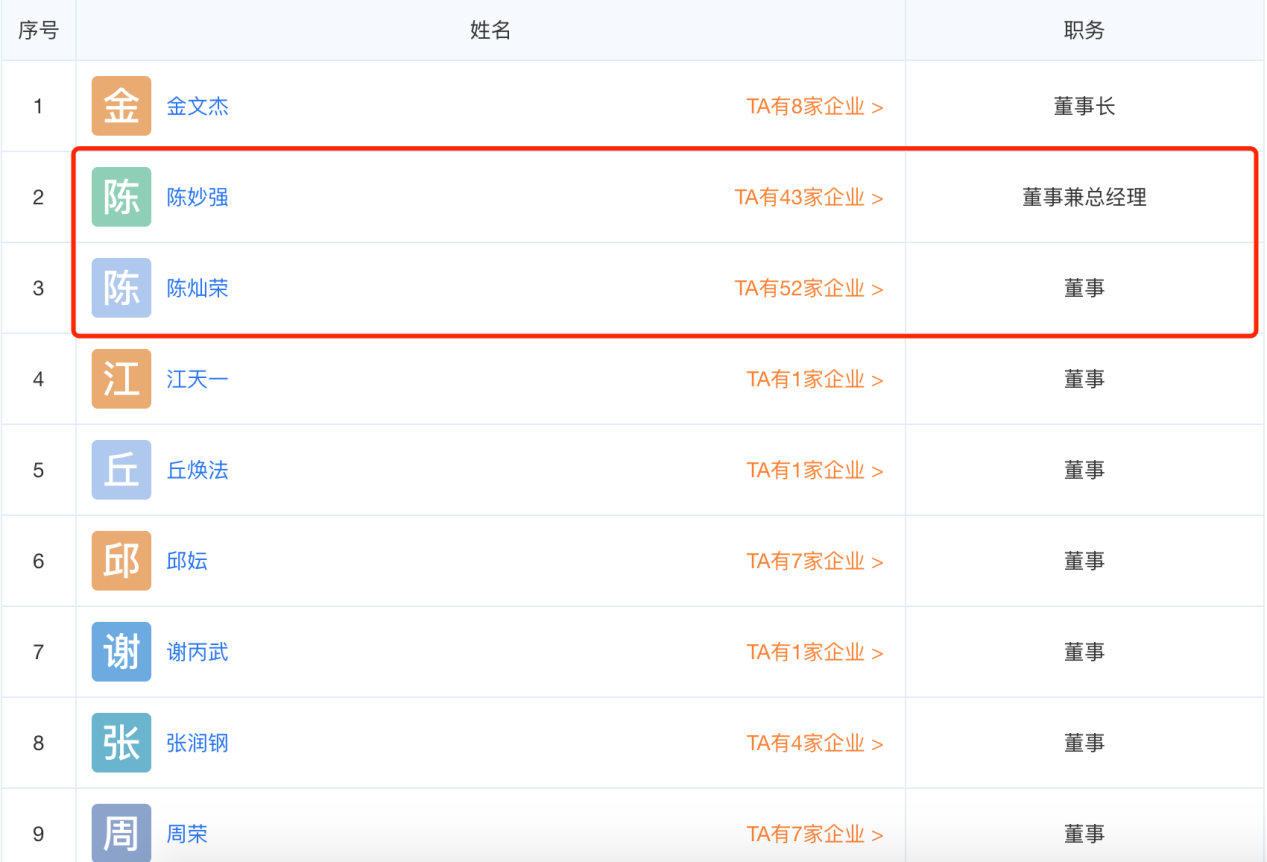The width and height of the screenshot is (1267, 862).
Task: Click the light blue 陈 avatar for 陈灿荣
Action: coord(121,288)
